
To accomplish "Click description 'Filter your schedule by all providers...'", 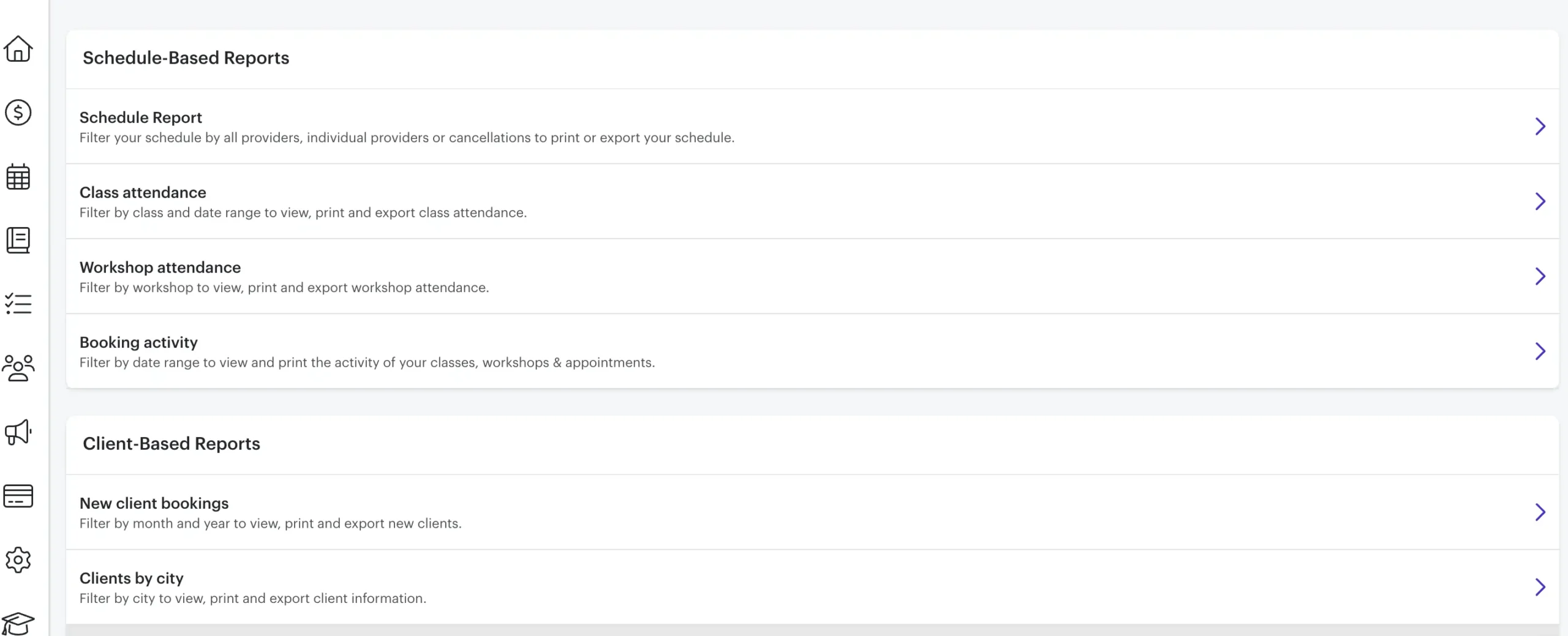I will coord(407,138).
